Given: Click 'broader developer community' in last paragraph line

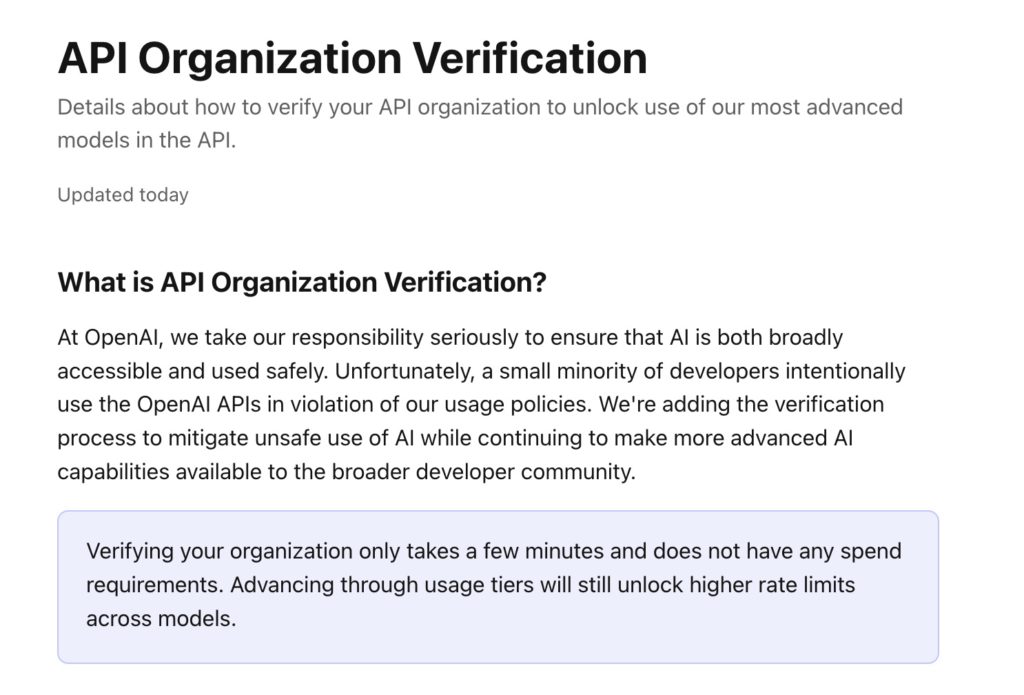Looking at the screenshot, I should point(483,472).
